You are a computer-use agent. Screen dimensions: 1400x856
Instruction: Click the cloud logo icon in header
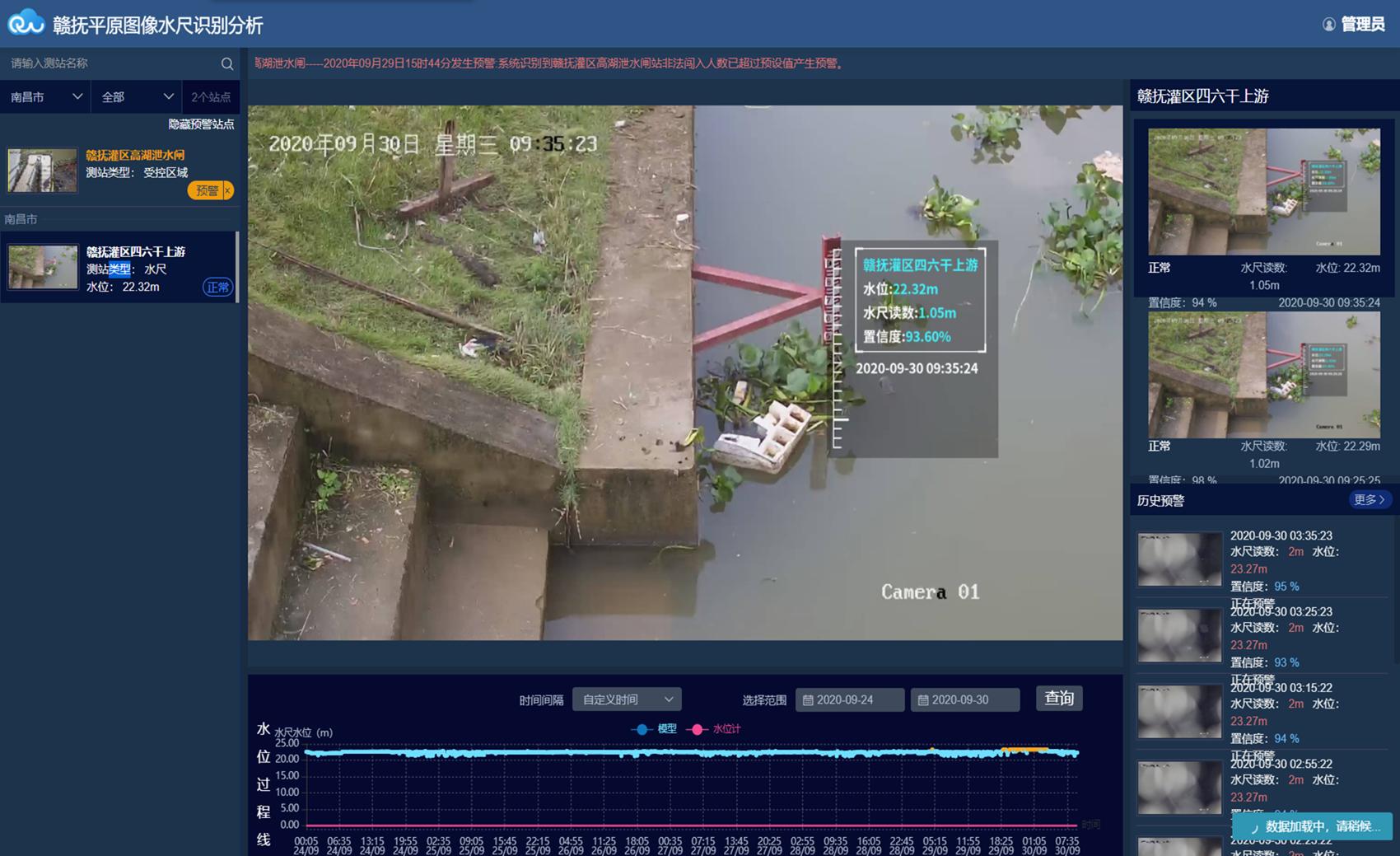tap(26, 23)
